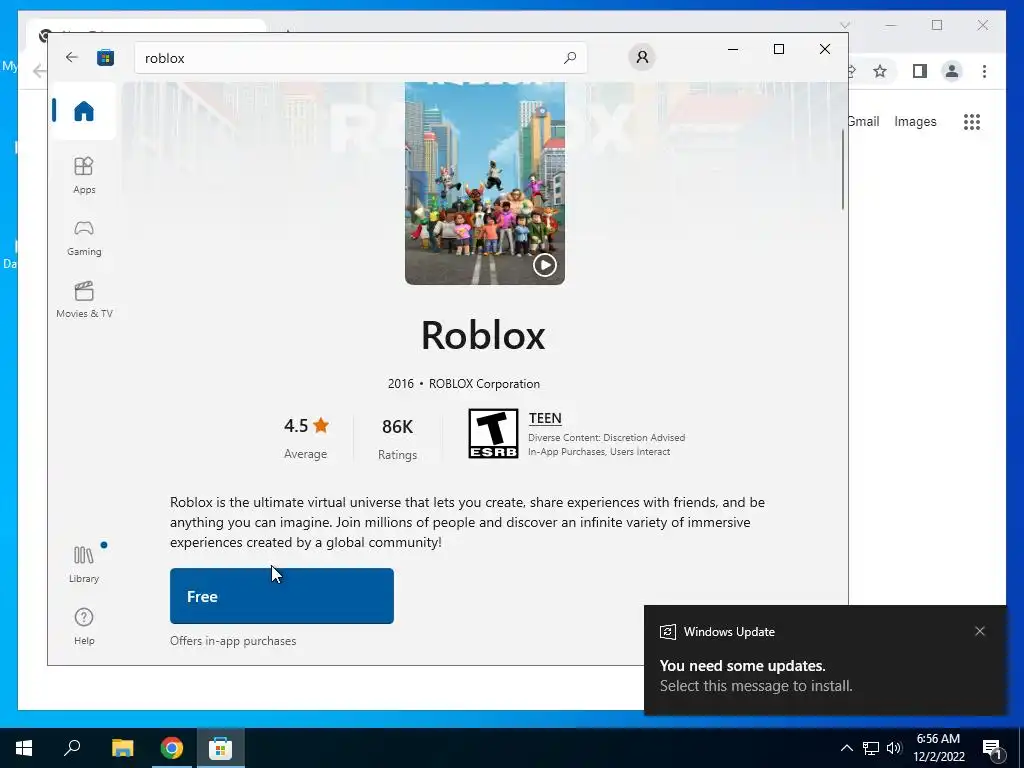The width and height of the screenshot is (1024, 768).
Task: Maximize the Microsoft Store window
Action: [778, 49]
